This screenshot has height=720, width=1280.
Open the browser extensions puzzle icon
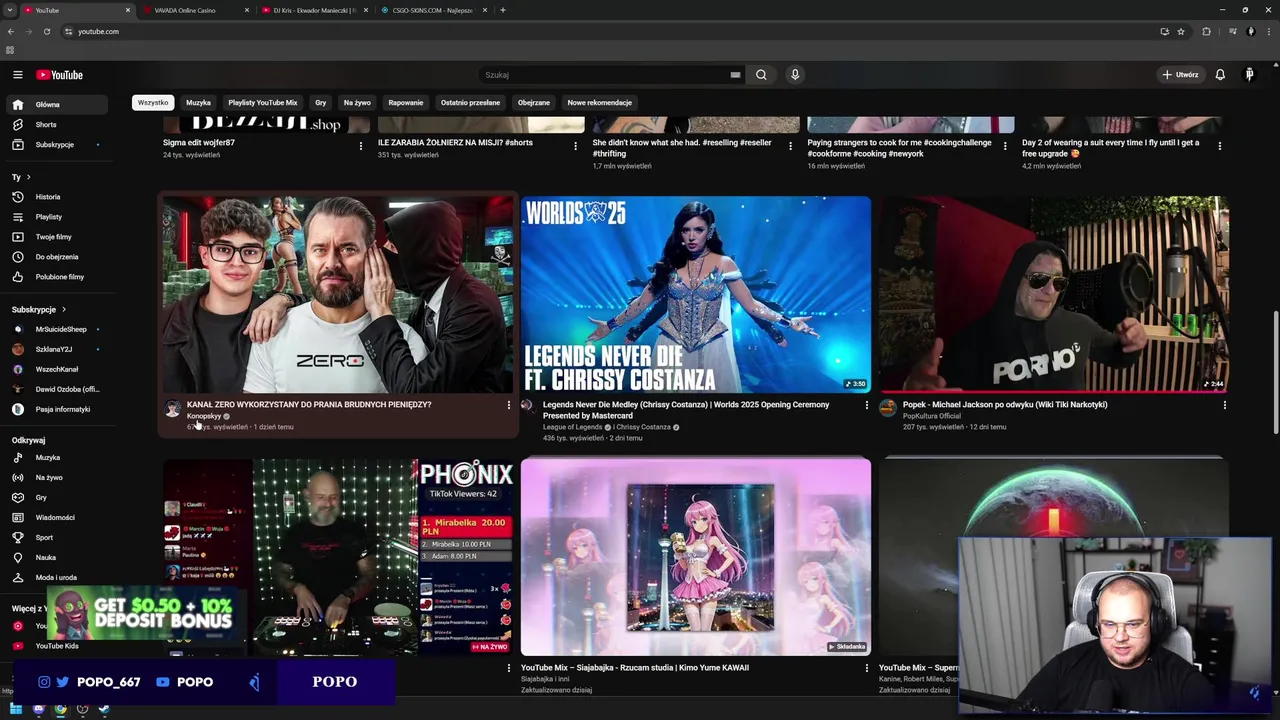point(1206,31)
